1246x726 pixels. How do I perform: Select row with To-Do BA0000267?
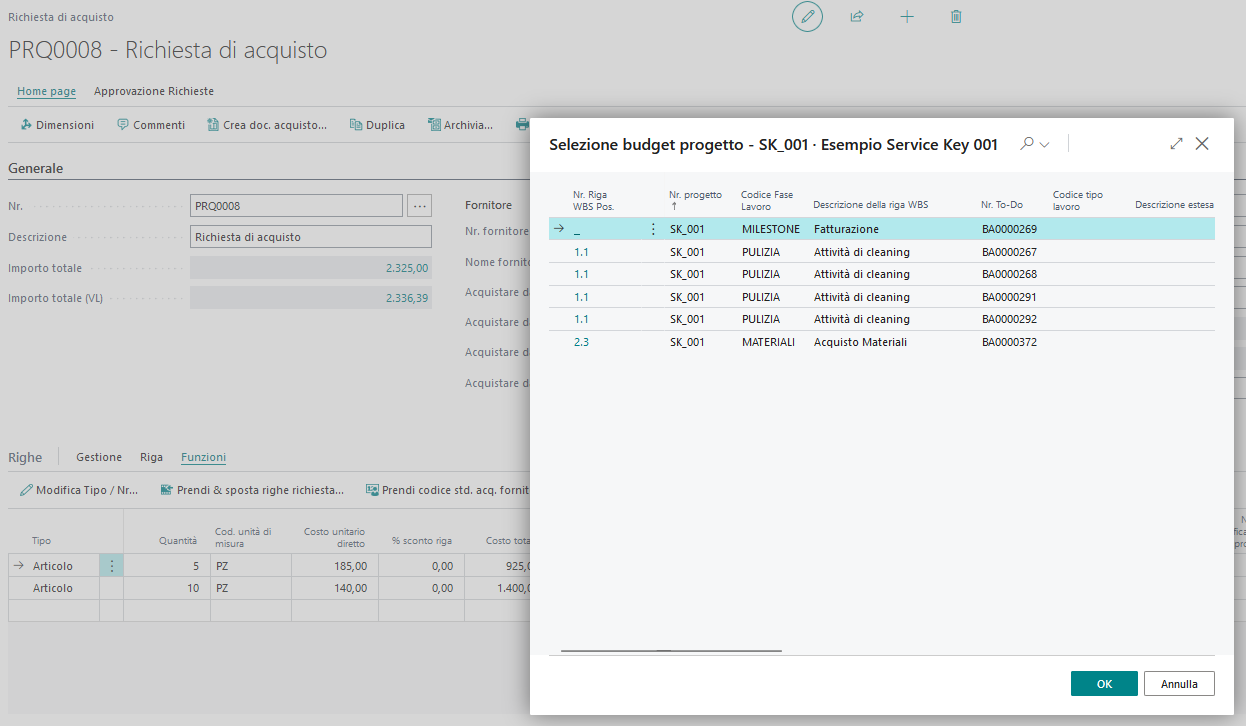(x=882, y=252)
